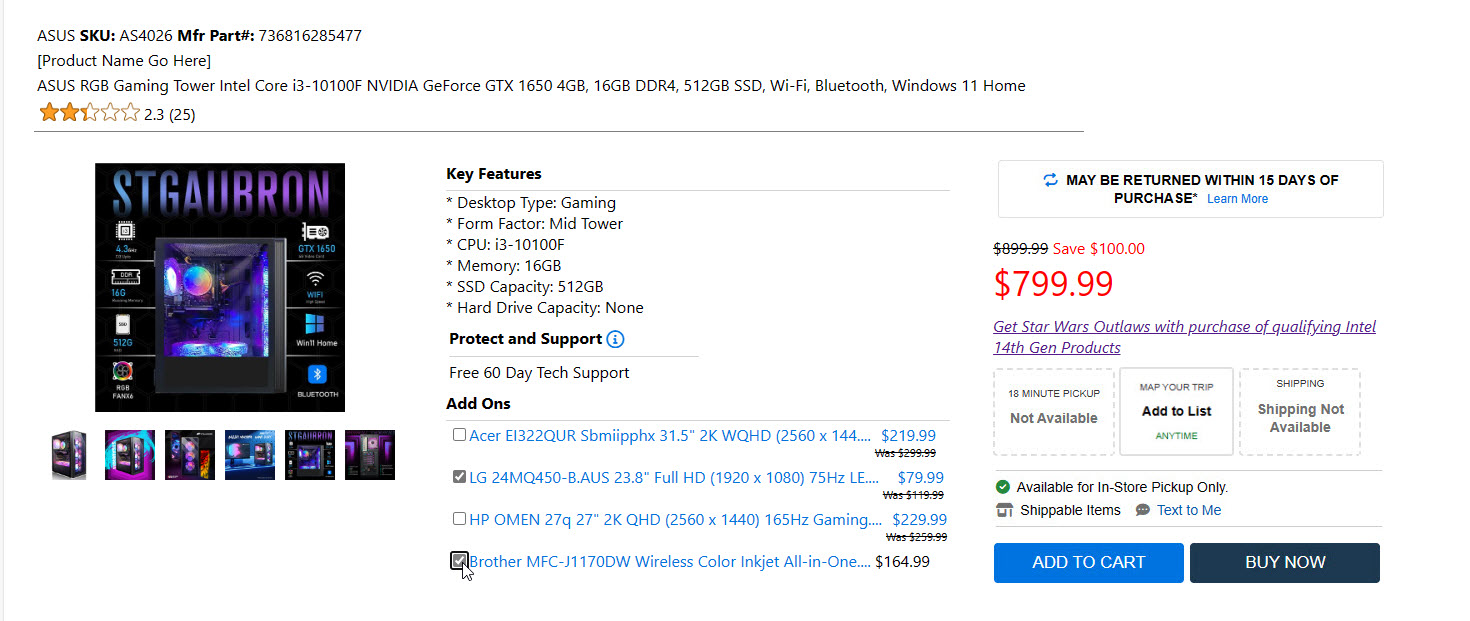The height and width of the screenshot is (621, 1470).
Task: Select Add to List under Map Your Trip
Action: pyautogui.click(x=1176, y=411)
